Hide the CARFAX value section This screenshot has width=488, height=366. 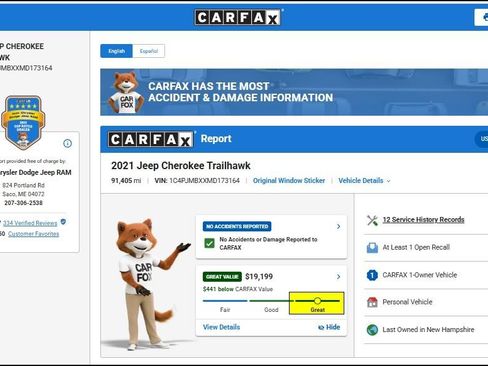[x=329, y=327]
